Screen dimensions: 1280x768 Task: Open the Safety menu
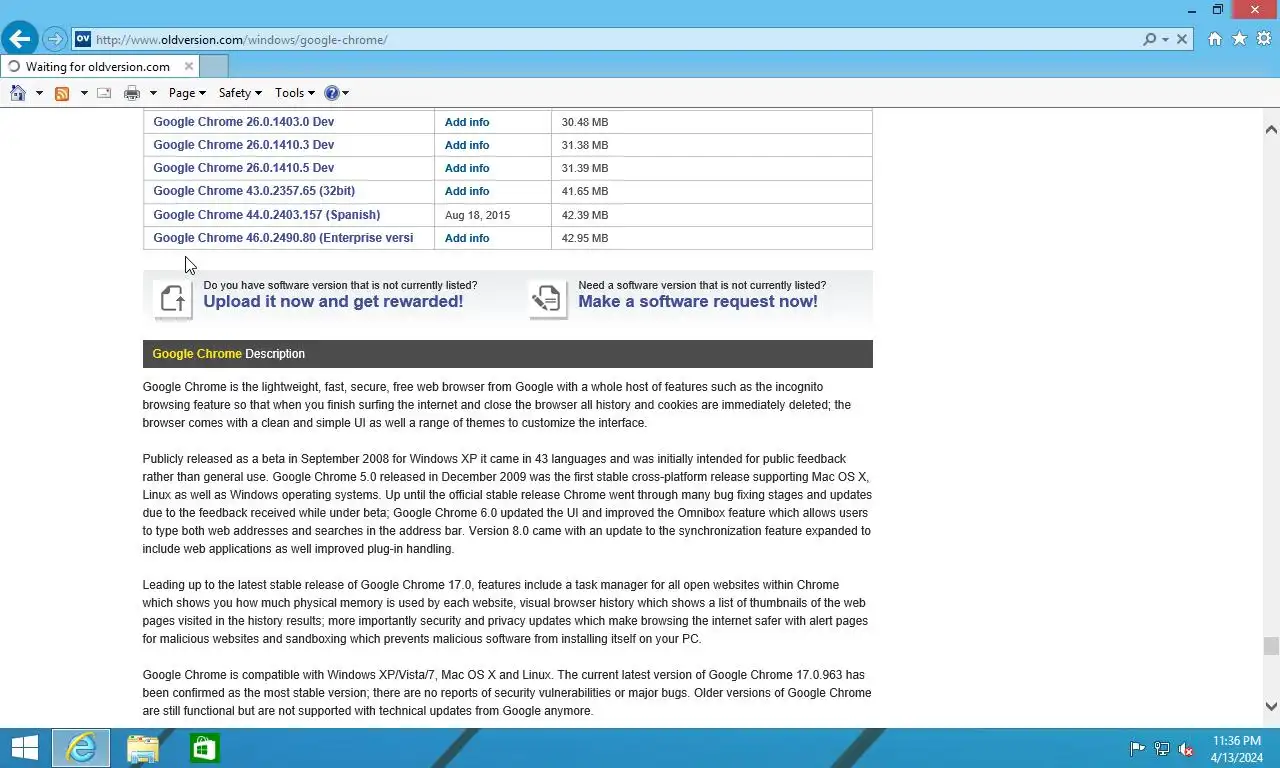click(x=240, y=93)
